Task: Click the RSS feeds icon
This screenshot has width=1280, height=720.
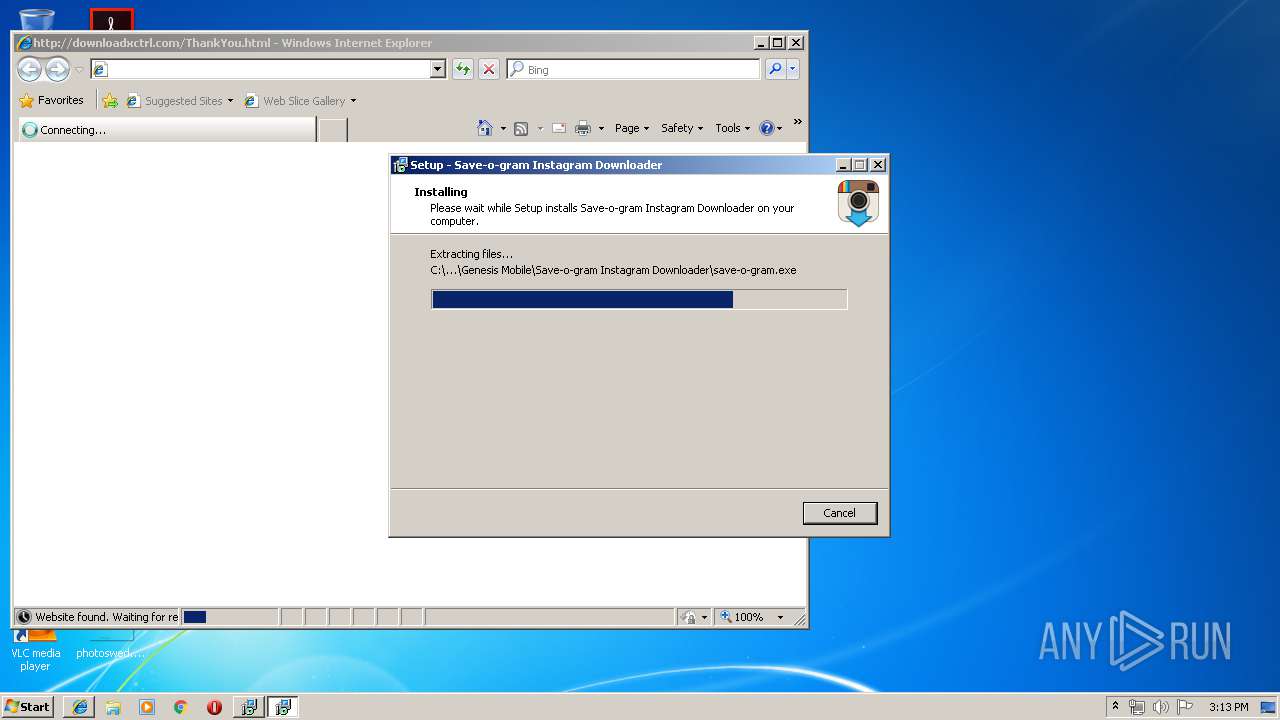Action: pos(521,128)
